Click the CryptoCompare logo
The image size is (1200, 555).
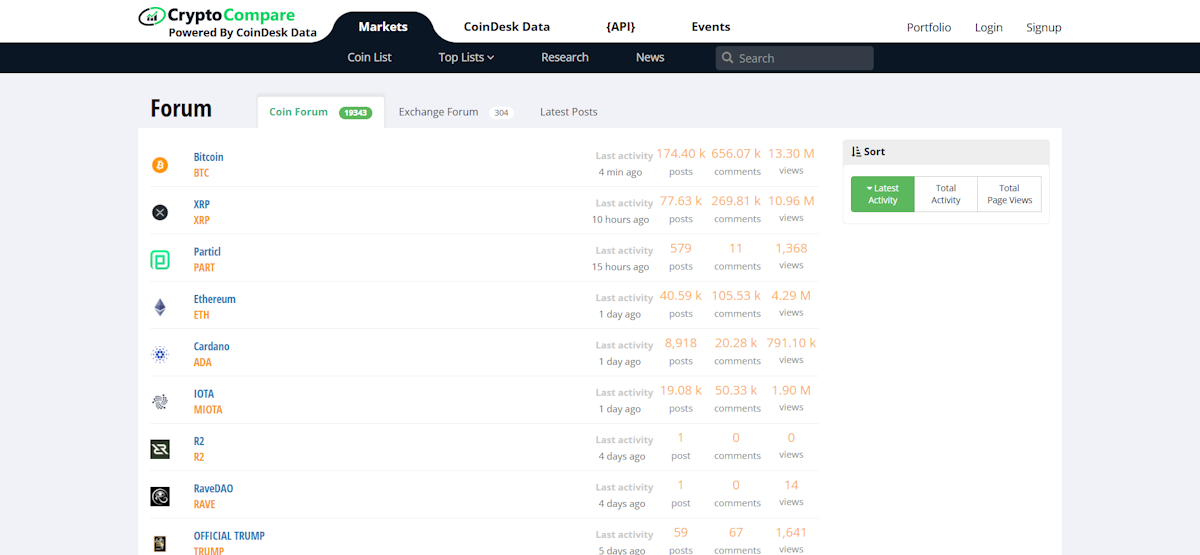(229, 22)
